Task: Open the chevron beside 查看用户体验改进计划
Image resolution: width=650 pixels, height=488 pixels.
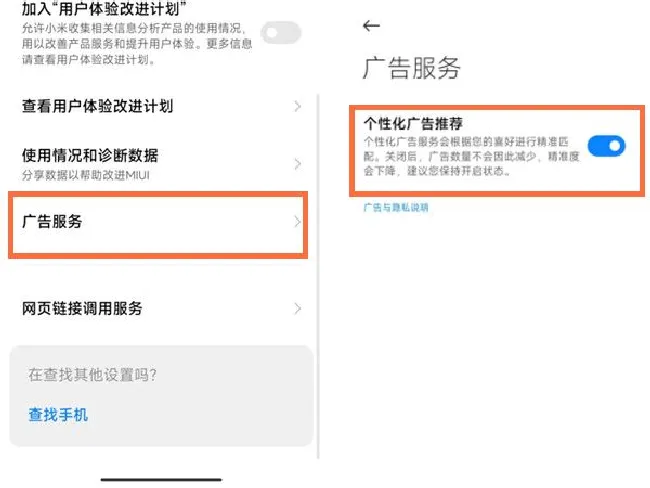Action: tap(297, 107)
